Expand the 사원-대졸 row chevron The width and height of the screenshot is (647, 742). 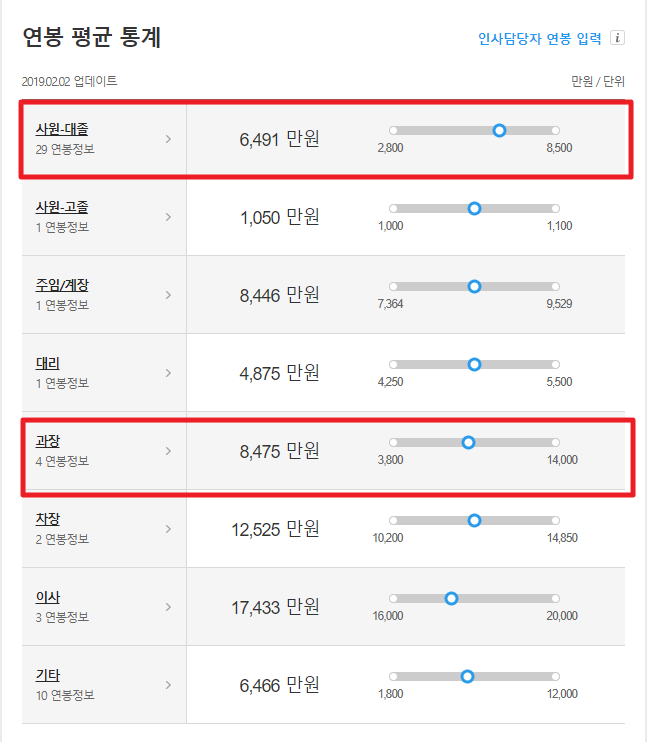click(x=168, y=139)
